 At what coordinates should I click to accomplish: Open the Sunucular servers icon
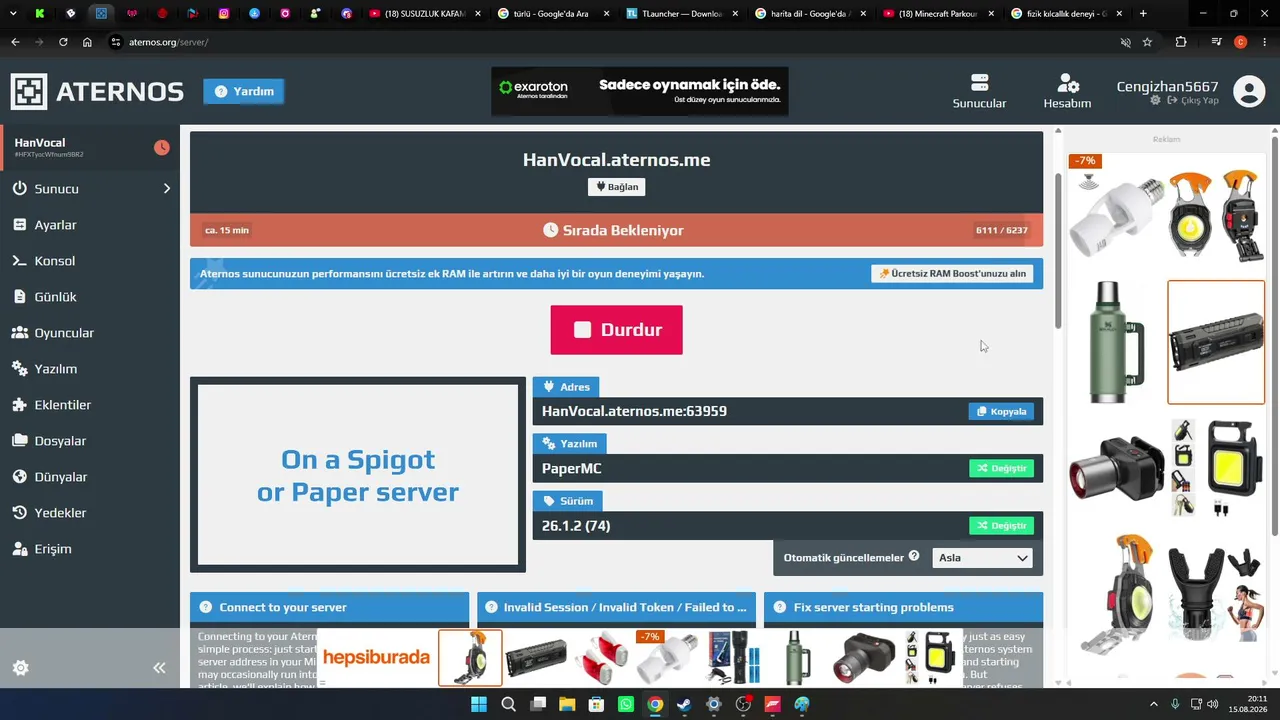tap(979, 91)
